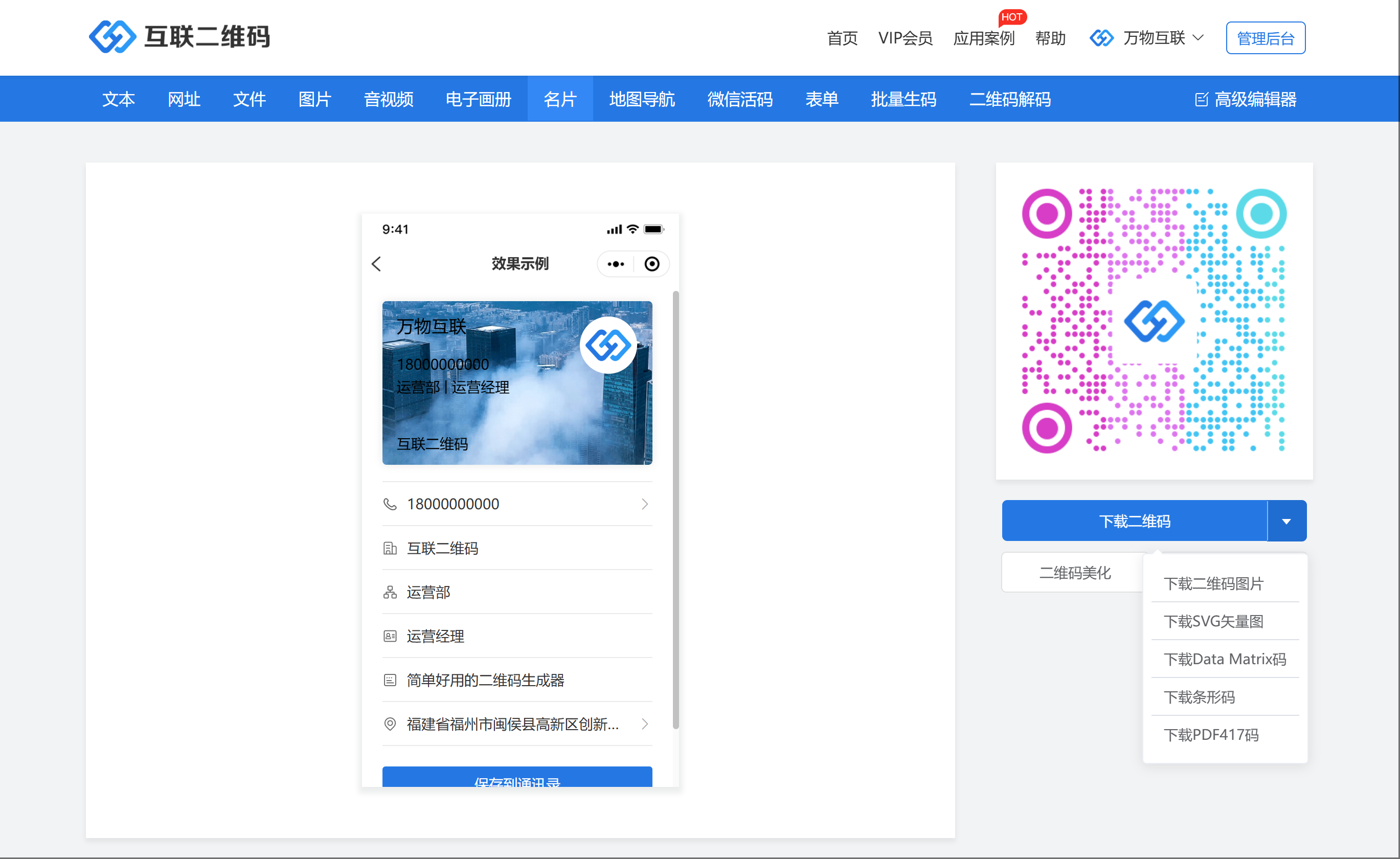
Task: Click the company building icon
Action: (x=390, y=548)
